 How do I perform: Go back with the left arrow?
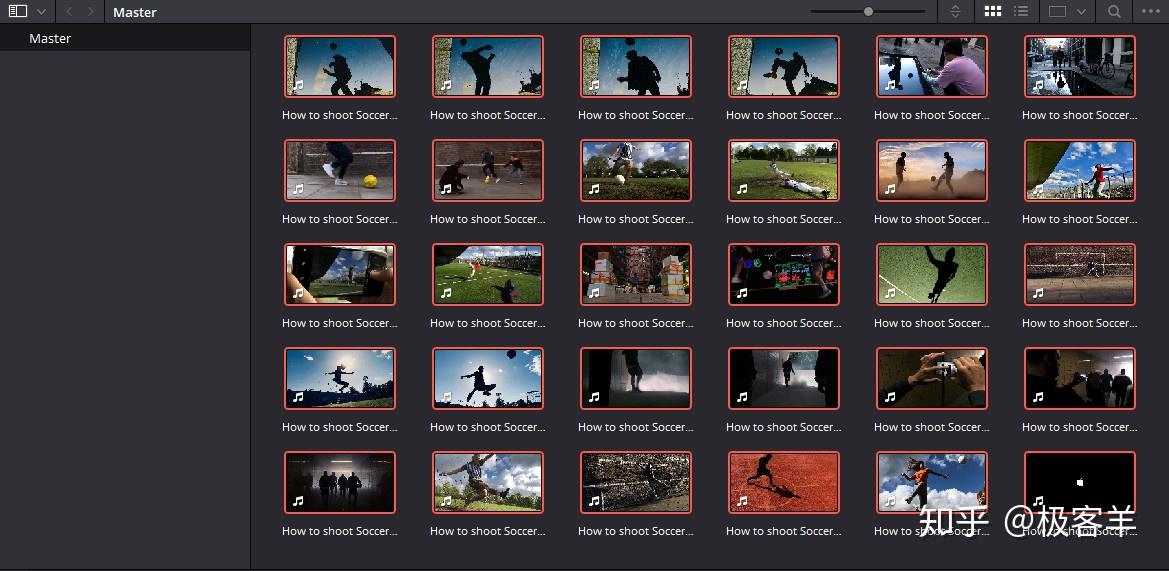tap(69, 12)
